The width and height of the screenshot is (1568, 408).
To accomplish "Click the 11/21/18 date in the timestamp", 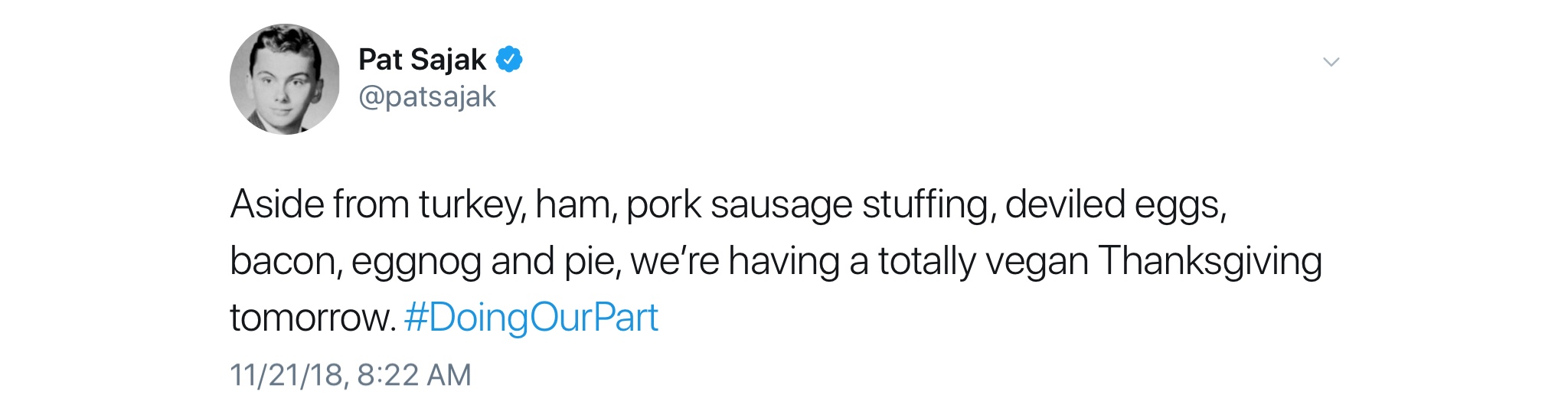I will (x=286, y=375).
